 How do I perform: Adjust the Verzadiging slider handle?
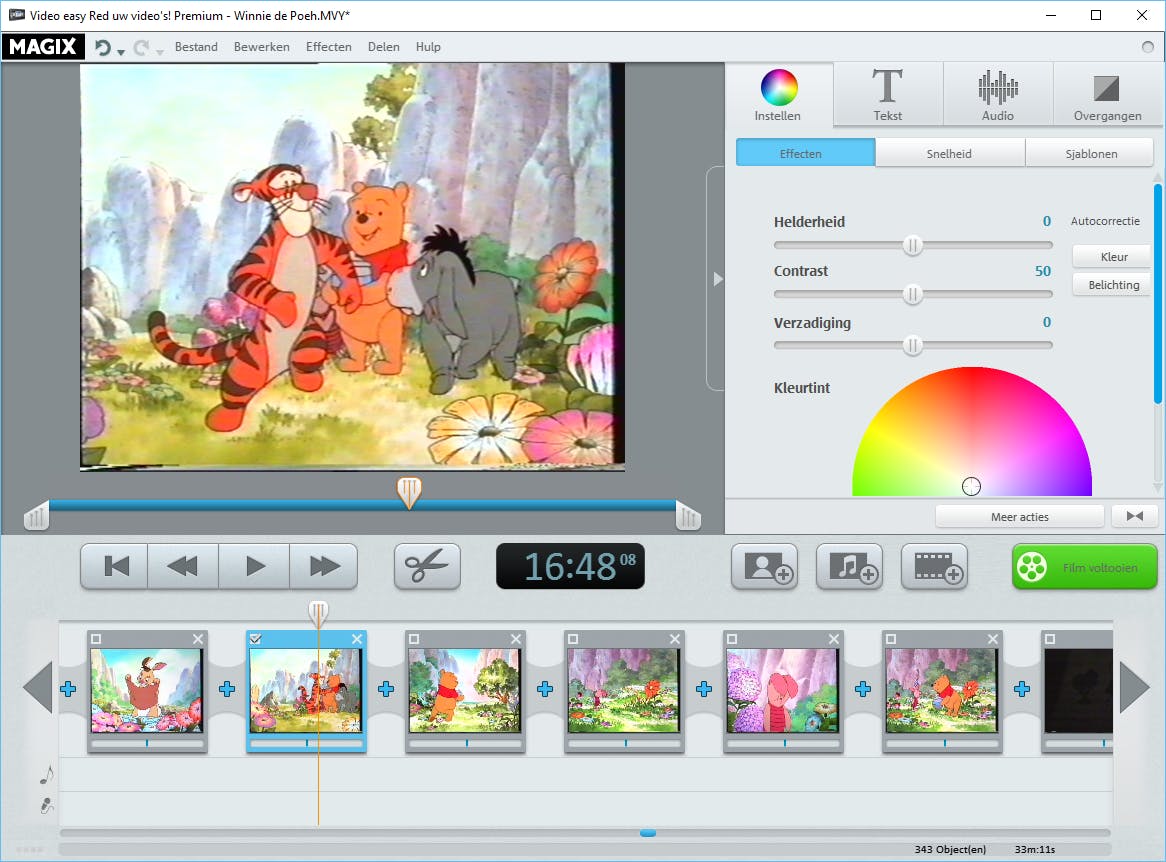[x=912, y=346]
